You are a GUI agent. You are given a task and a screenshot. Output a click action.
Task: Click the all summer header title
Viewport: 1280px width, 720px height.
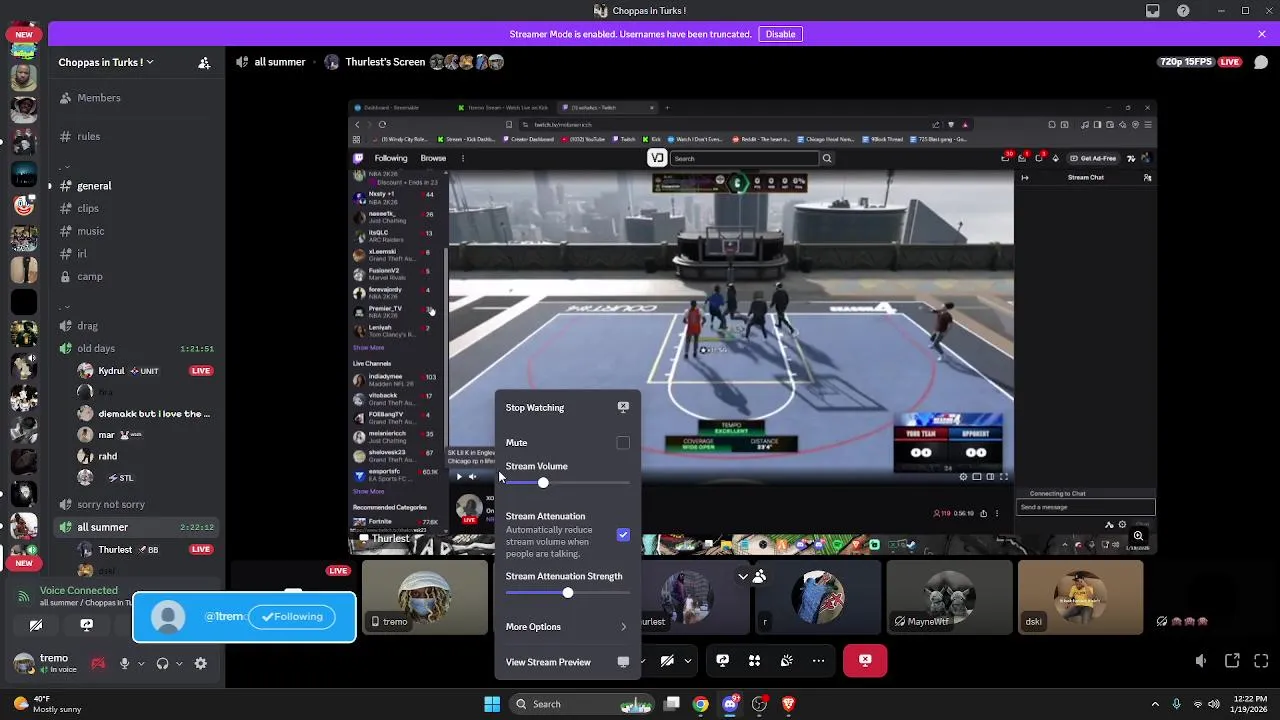(280, 62)
